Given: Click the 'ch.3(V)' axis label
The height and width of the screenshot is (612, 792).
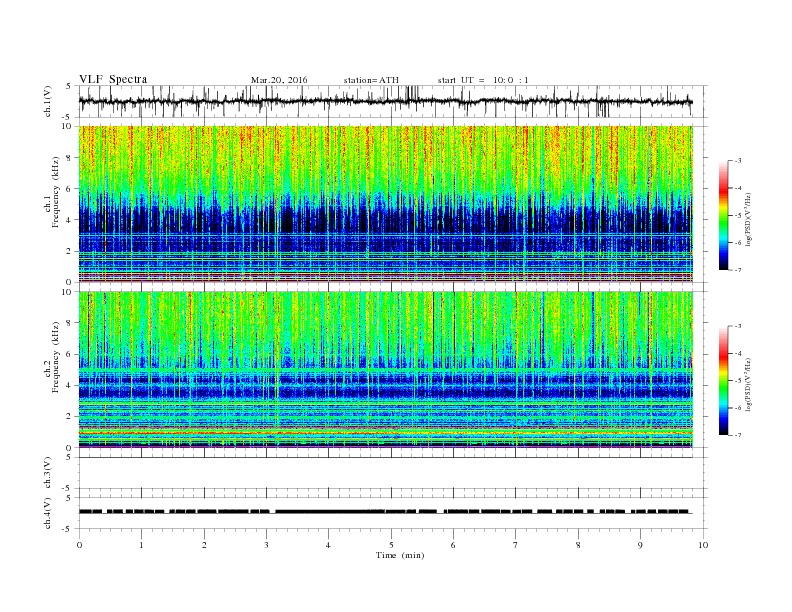Looking at the screenshot, I should pyautogui.click(x=48, y=473).
